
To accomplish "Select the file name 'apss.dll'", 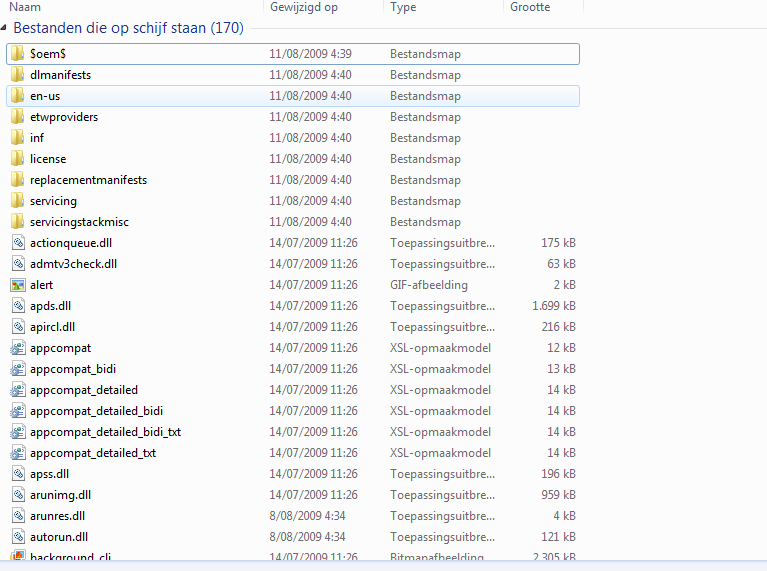I will point(49,474).
